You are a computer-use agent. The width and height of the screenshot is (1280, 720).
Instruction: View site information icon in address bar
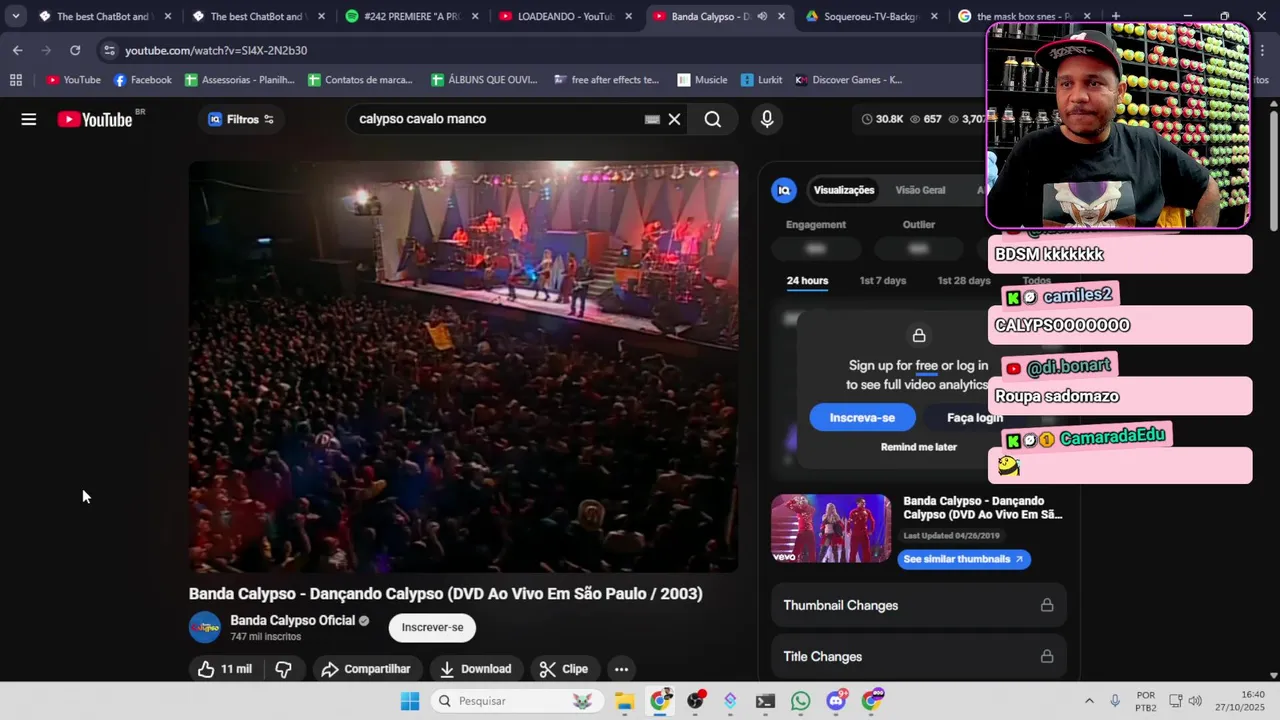(x=109, y=50)
